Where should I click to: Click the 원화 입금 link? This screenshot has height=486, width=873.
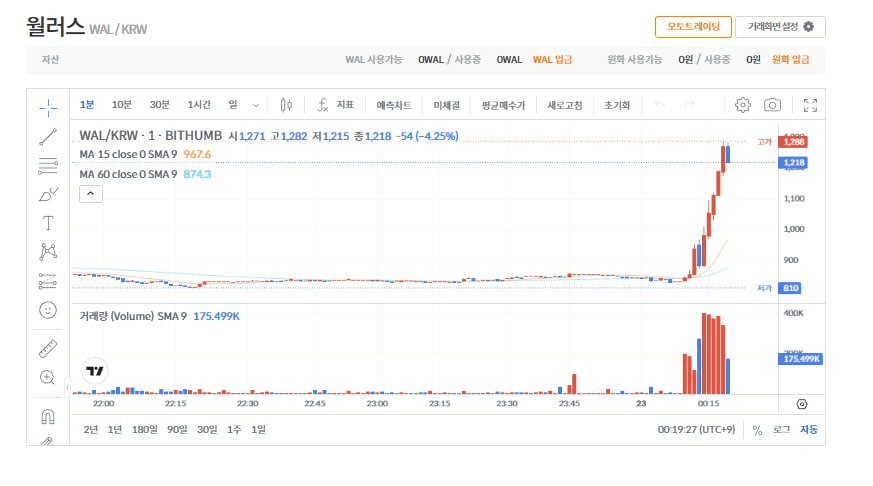point(791,60)
